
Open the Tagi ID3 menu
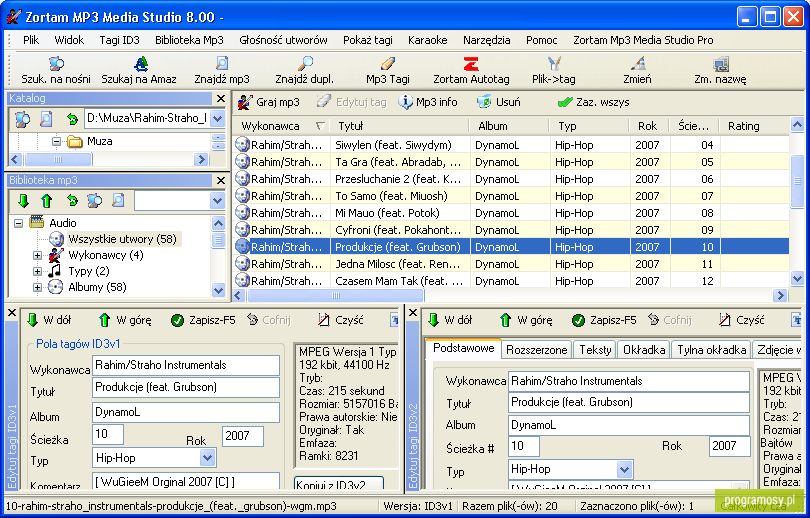coord(119,40)
